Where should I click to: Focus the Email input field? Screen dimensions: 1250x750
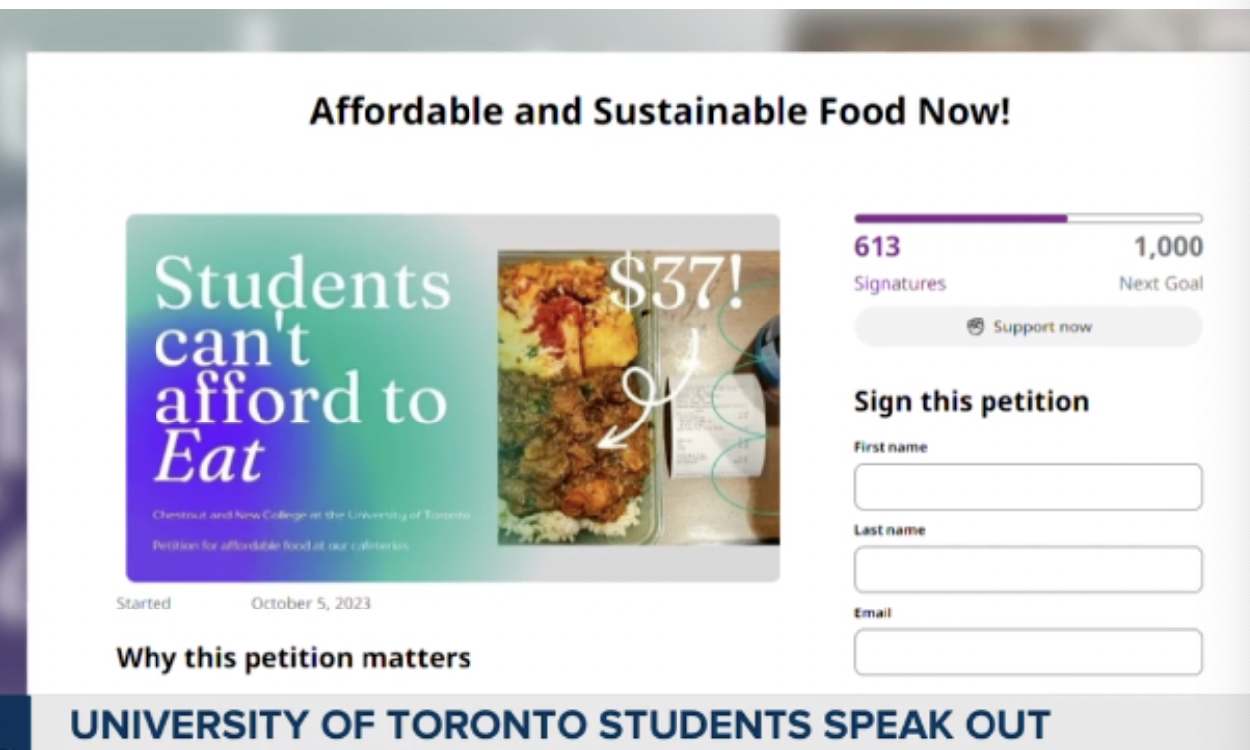pyautogui.click(x=1028, y=652)
